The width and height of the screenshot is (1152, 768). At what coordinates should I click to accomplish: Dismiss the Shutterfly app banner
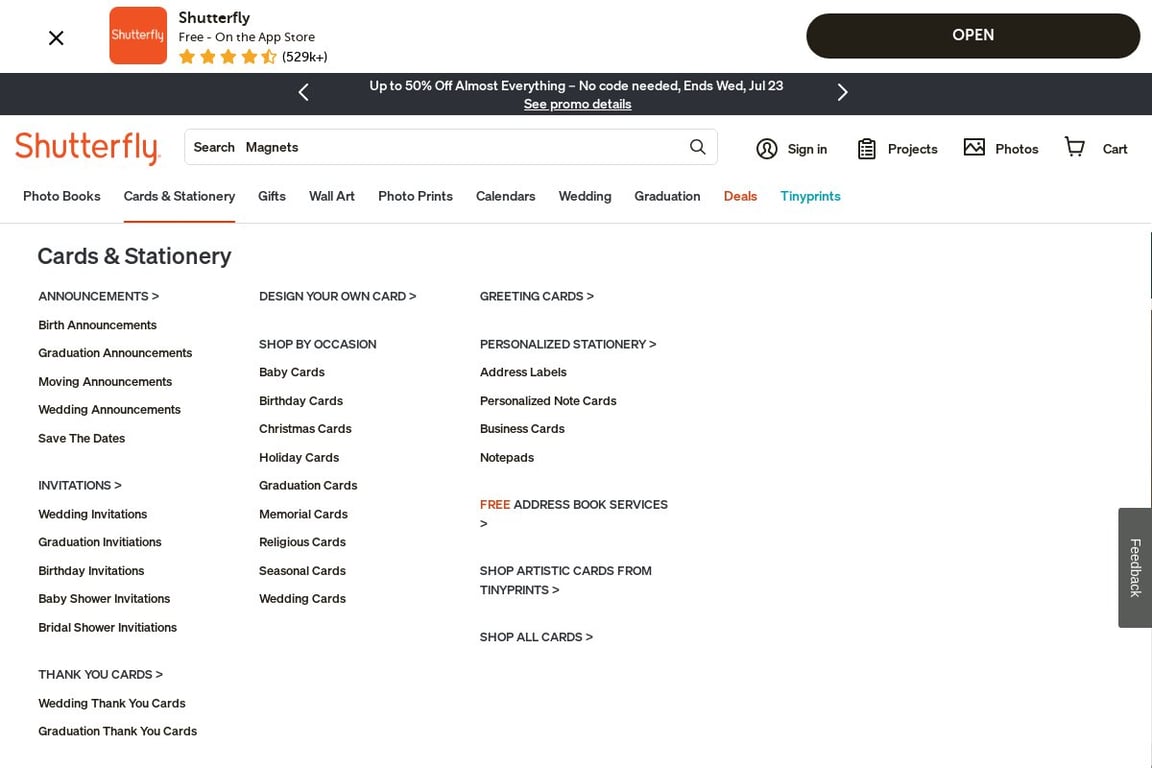(56, 37)
